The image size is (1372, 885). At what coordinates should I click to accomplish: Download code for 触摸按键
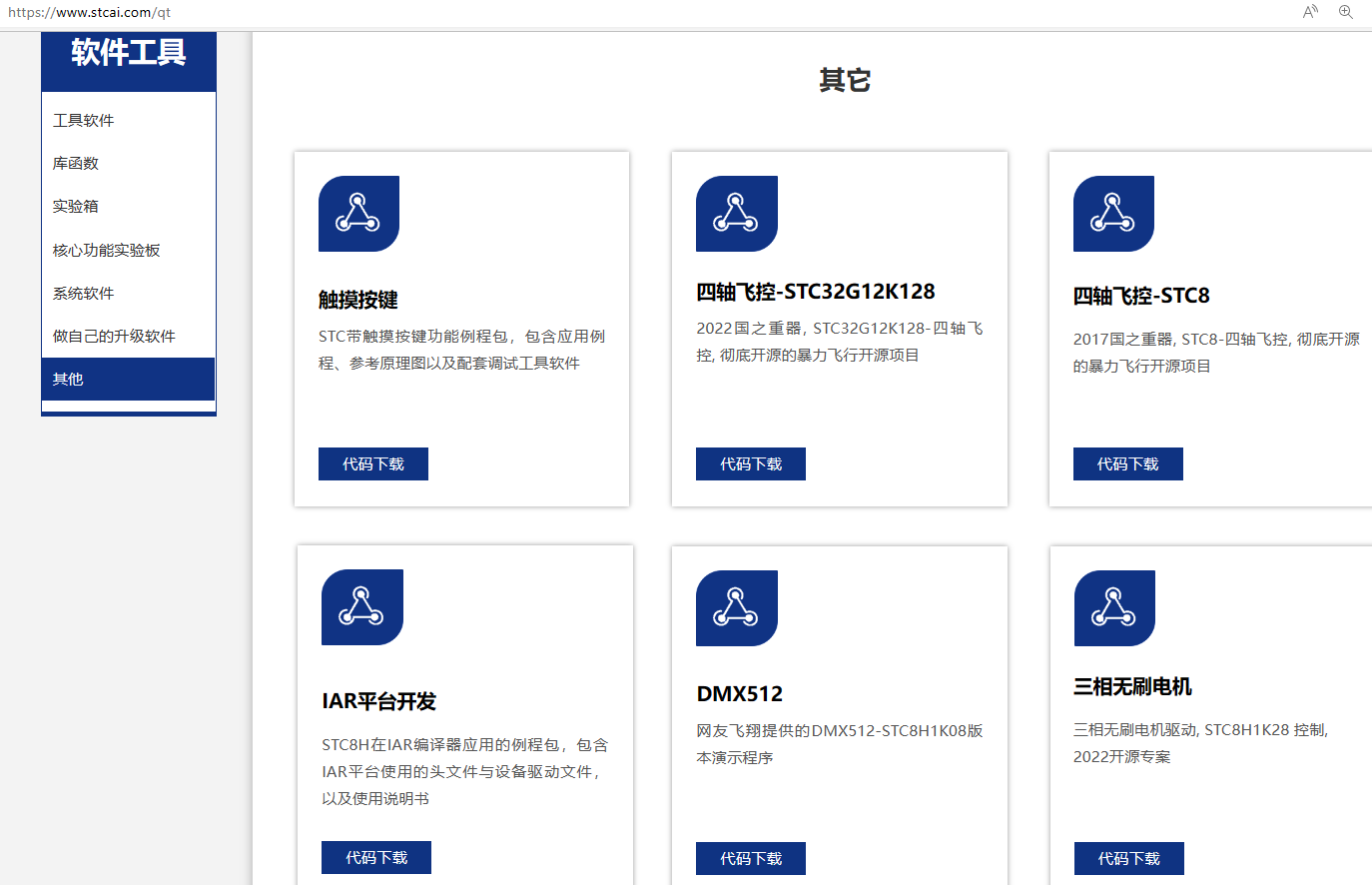(373, 463)
